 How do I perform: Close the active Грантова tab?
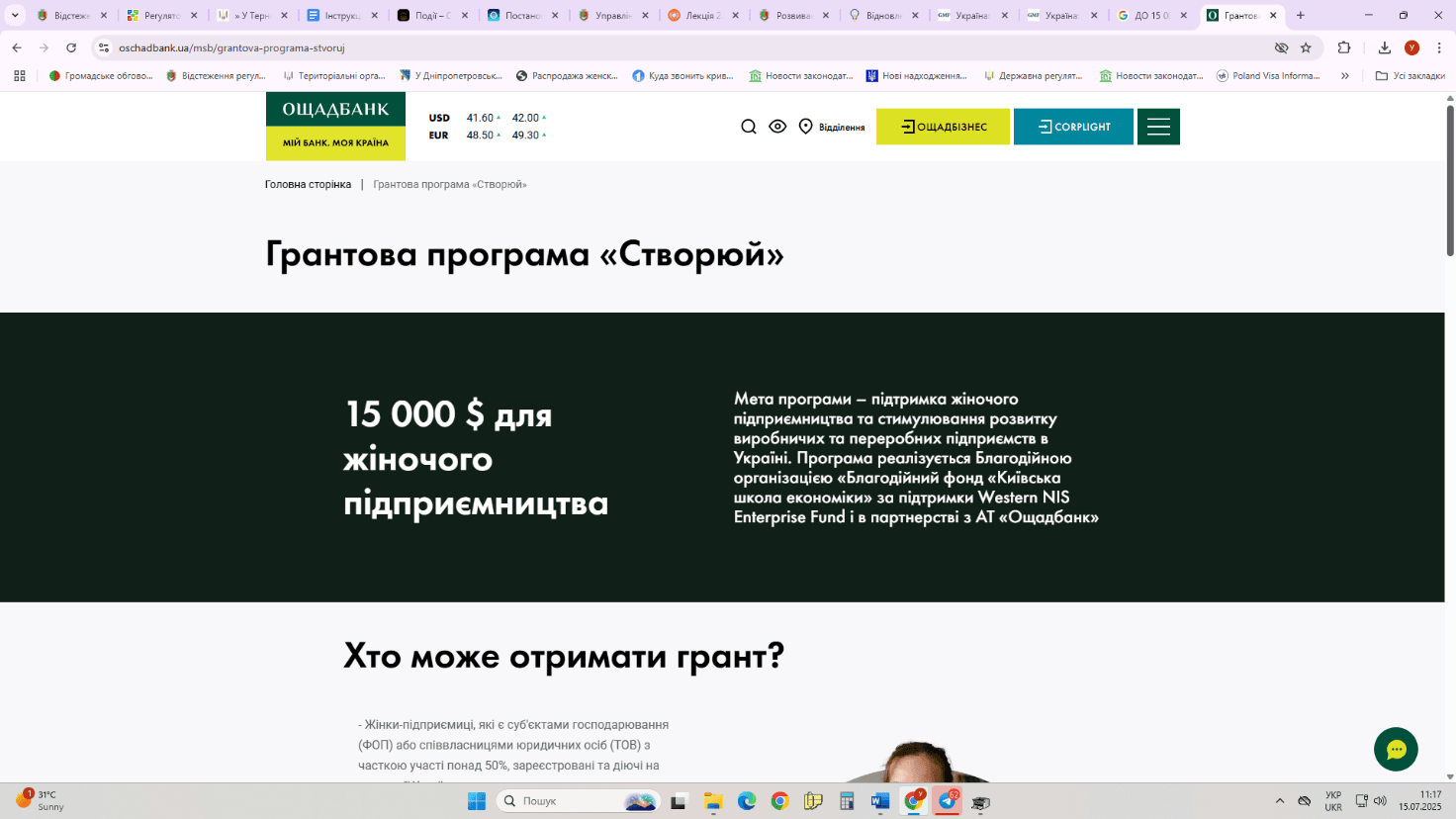[x=1273, y=15]
